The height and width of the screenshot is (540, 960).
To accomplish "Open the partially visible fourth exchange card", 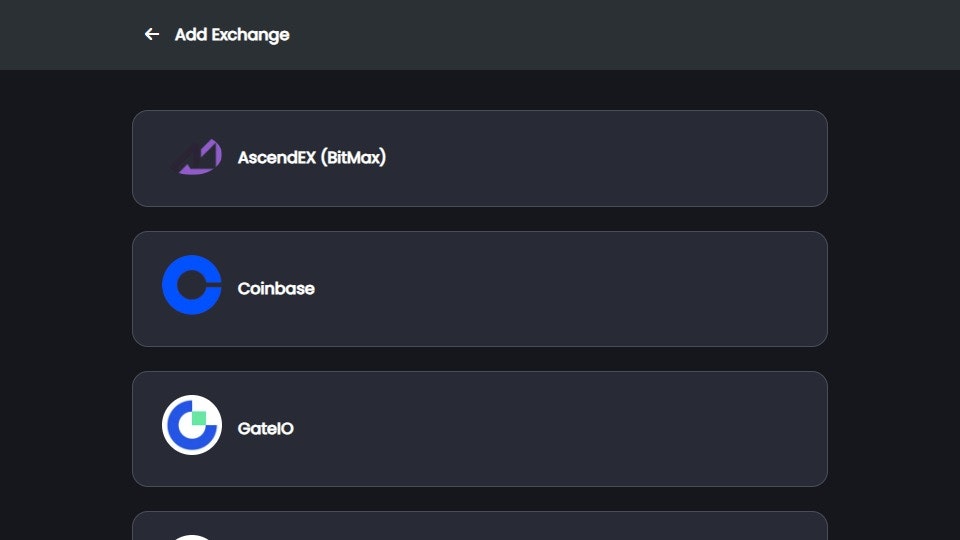I will (x=480, y=526).
